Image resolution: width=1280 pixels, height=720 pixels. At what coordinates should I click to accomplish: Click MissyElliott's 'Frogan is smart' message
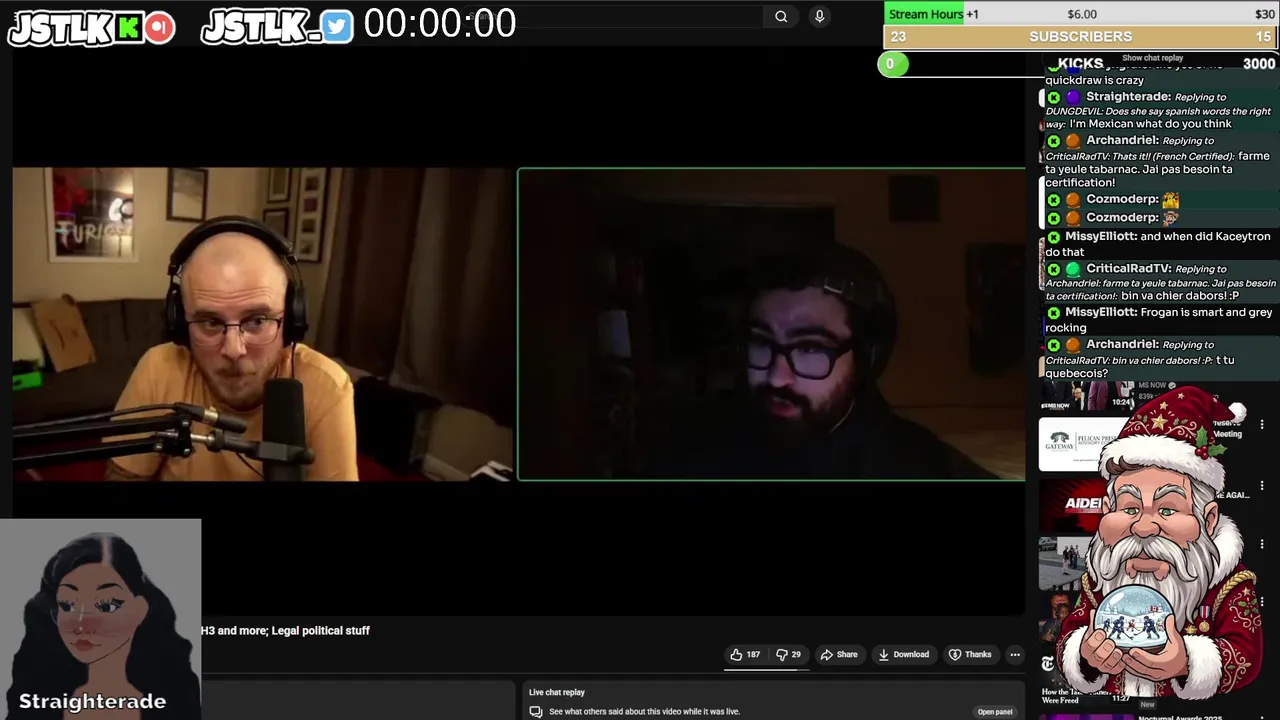pos(1158,320)
